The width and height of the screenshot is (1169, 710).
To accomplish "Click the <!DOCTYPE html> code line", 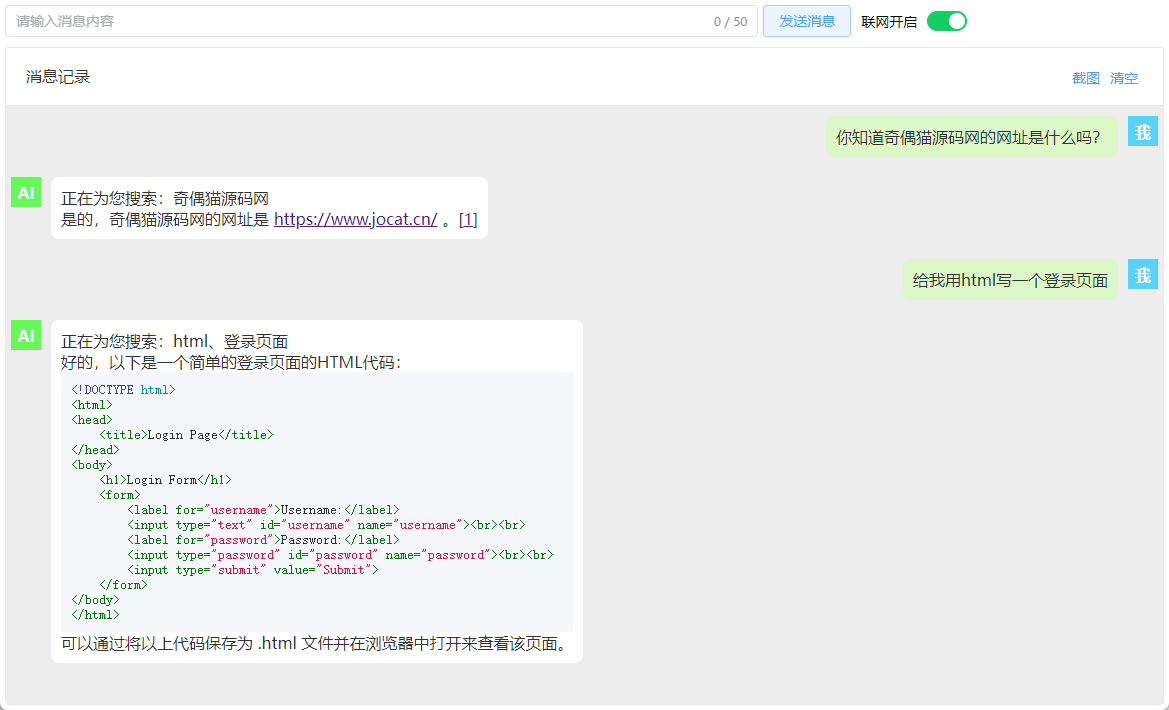I will pyautogui.click(x=123, y=390).
